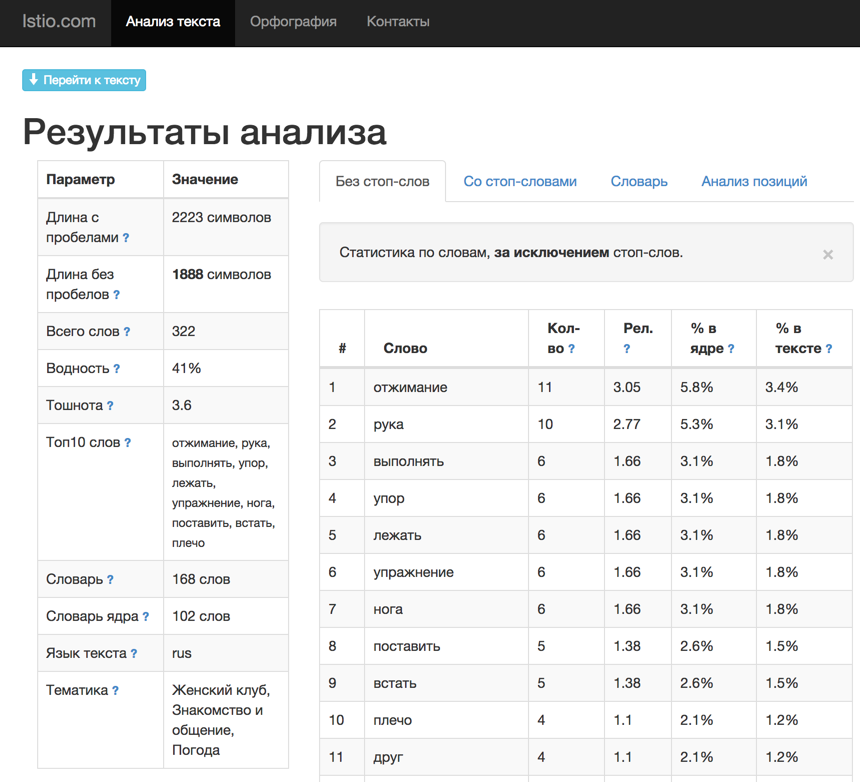This screenshot has height=782, width=860.
Task: Click help icon beside Словарь ядра
Action: pyautogui.click(x=146, y=617)
